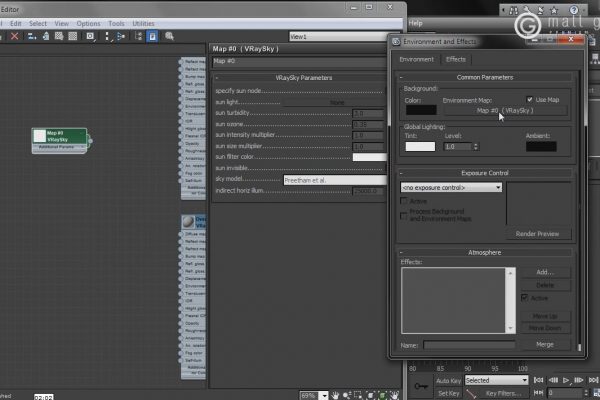Click the assign material to selection icon
The width and height of the screenshot is (600, 400).
pos(46,36)
